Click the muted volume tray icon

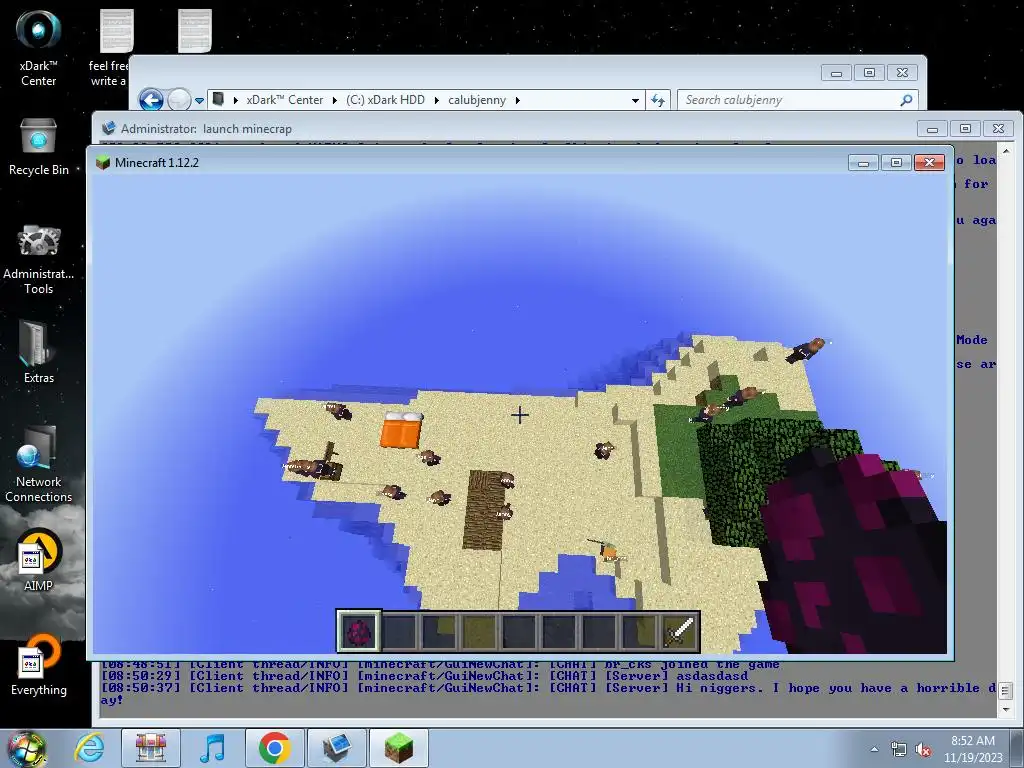tap(923, 750)
